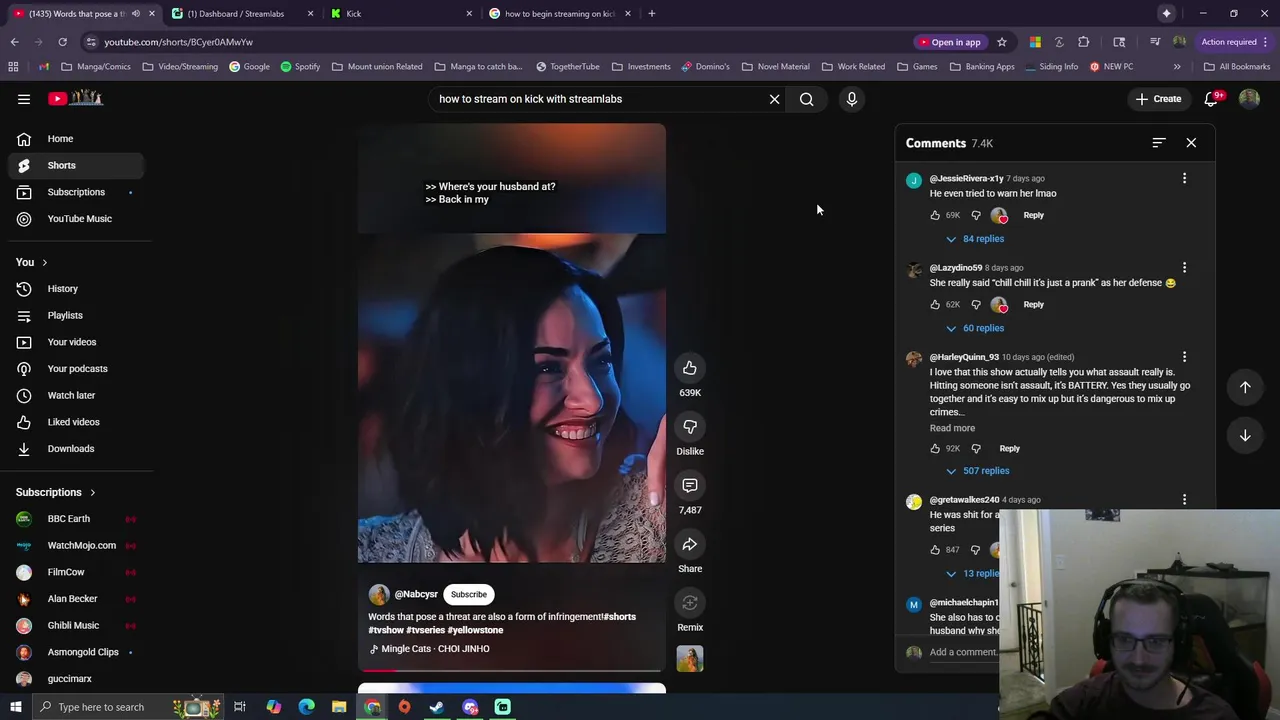
Task: Like the Lazydino59 comment
Action: (935, 304)
